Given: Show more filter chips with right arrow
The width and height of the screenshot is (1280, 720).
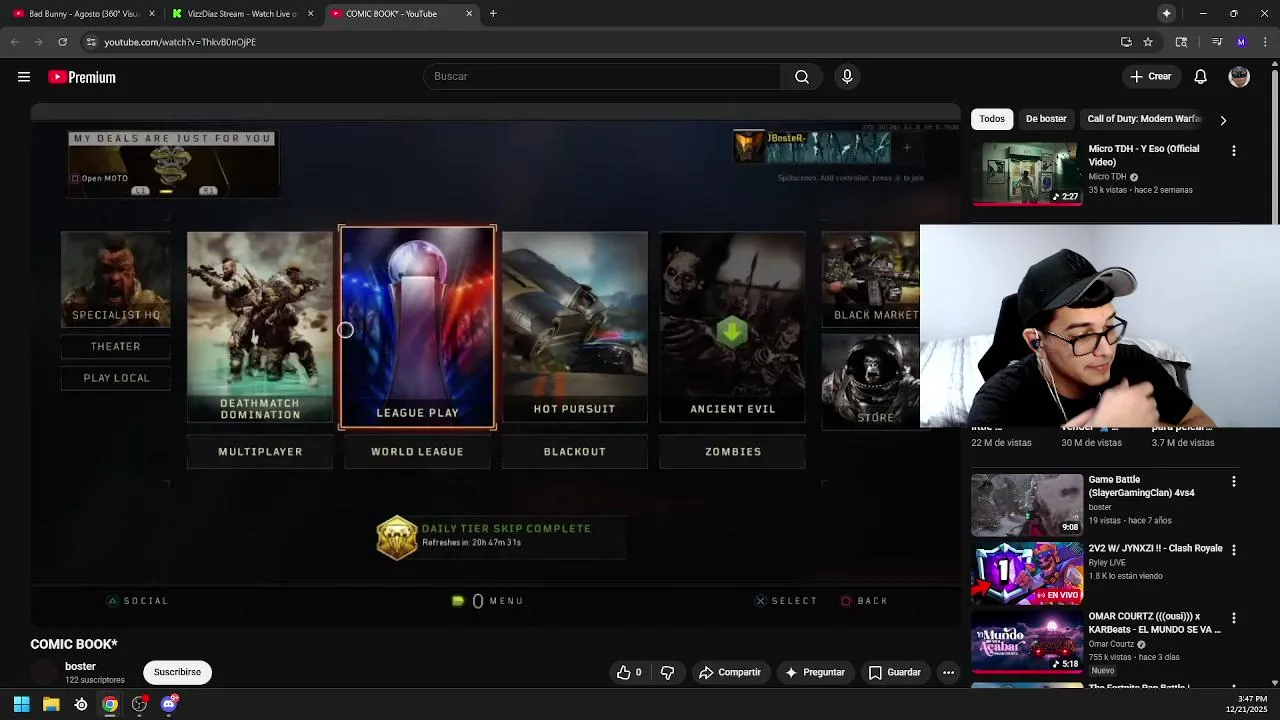Looking at the screenshot, I should pos(1223,120).
